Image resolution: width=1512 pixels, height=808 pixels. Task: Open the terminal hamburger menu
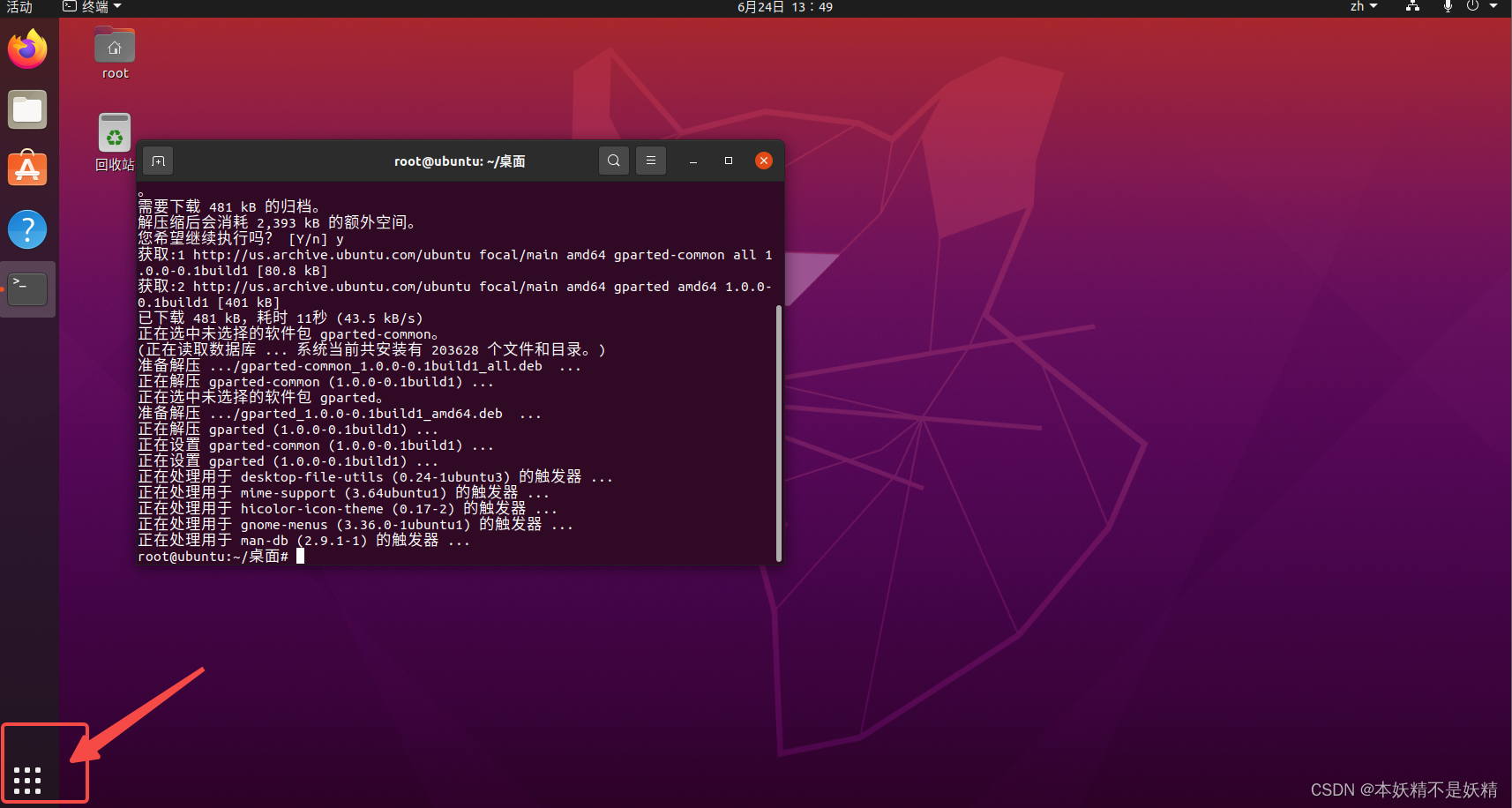coord(651,161)
